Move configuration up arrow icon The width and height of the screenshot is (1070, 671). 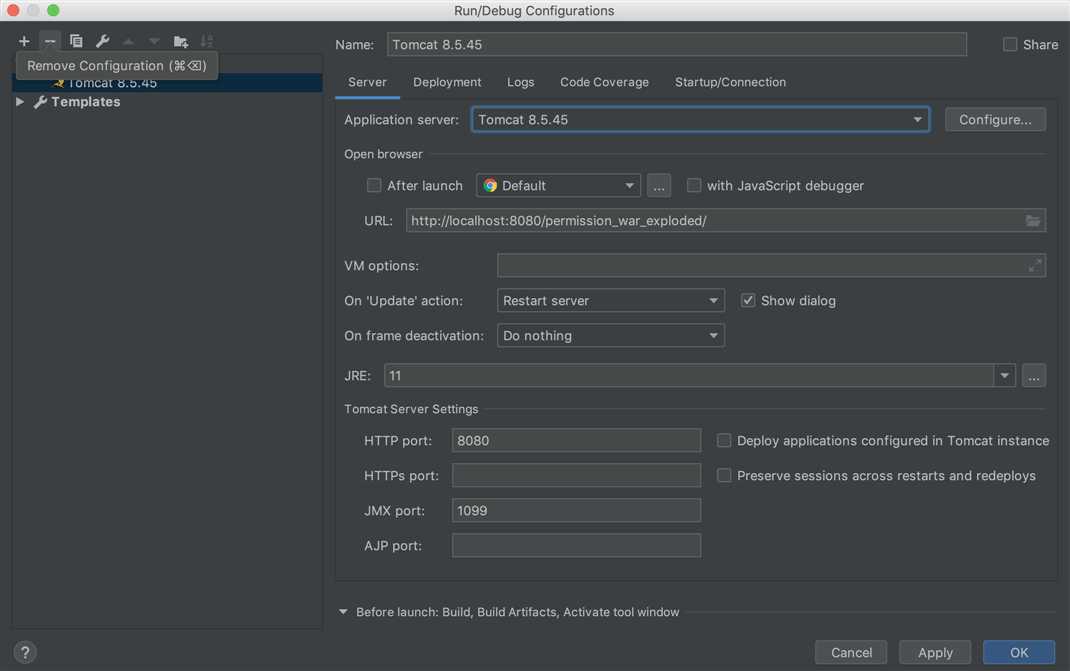click(128, 42)
